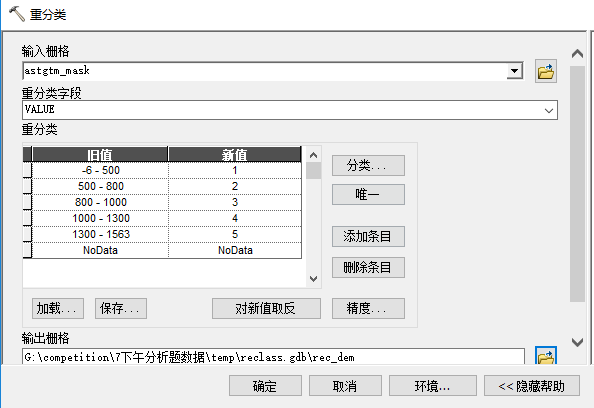Open the VALUE reclass field dropdown
This screenshot has height=408, width=594.
click(549, 110)
